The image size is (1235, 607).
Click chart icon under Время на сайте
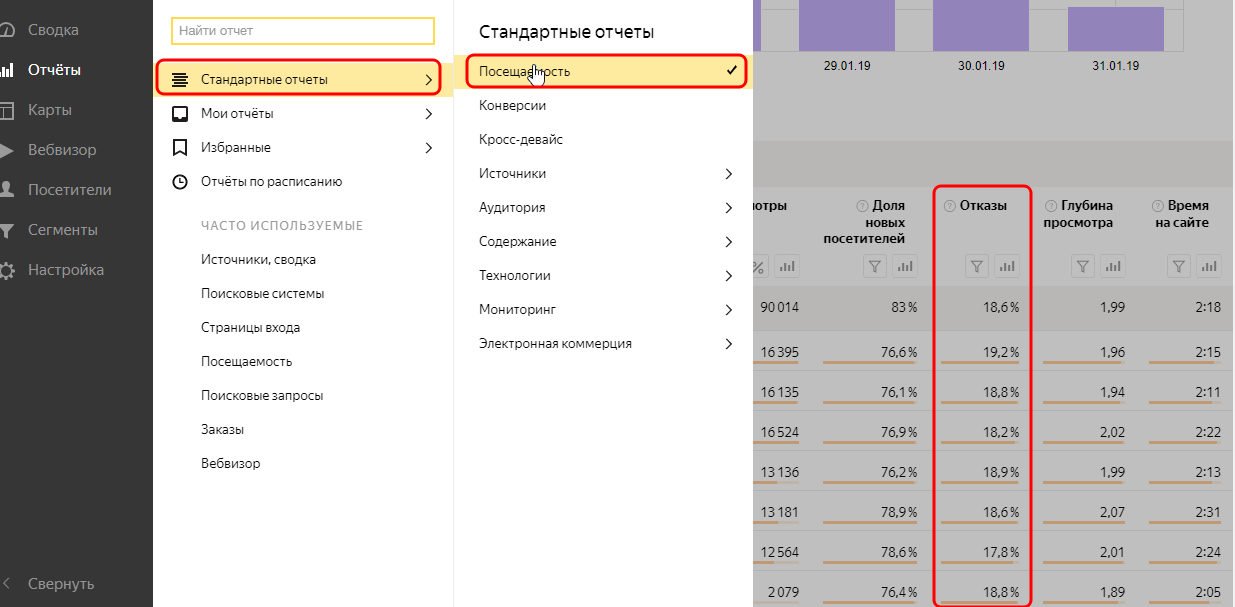tap(1209, 266)
